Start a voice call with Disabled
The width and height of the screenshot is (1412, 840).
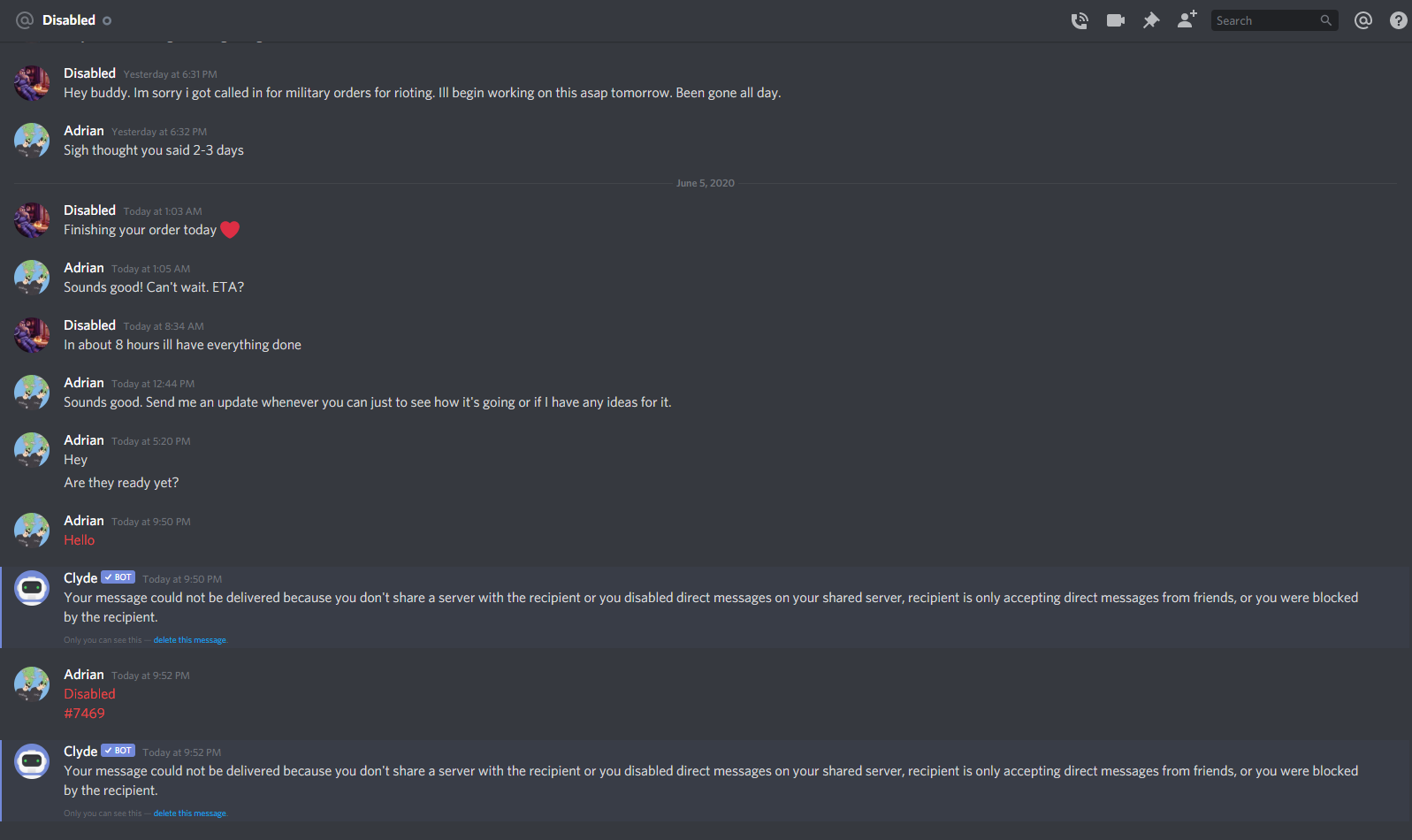1080,20
